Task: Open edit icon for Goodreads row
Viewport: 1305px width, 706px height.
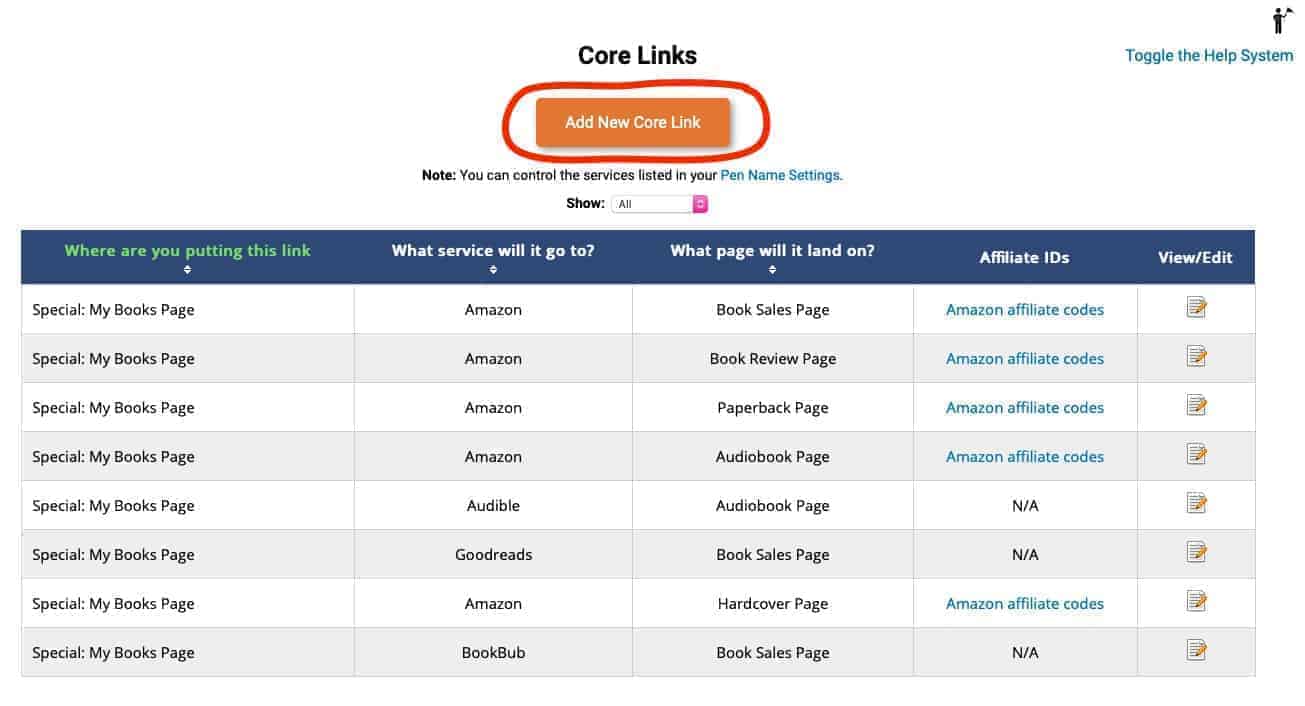Action: tap(1196, 553)
